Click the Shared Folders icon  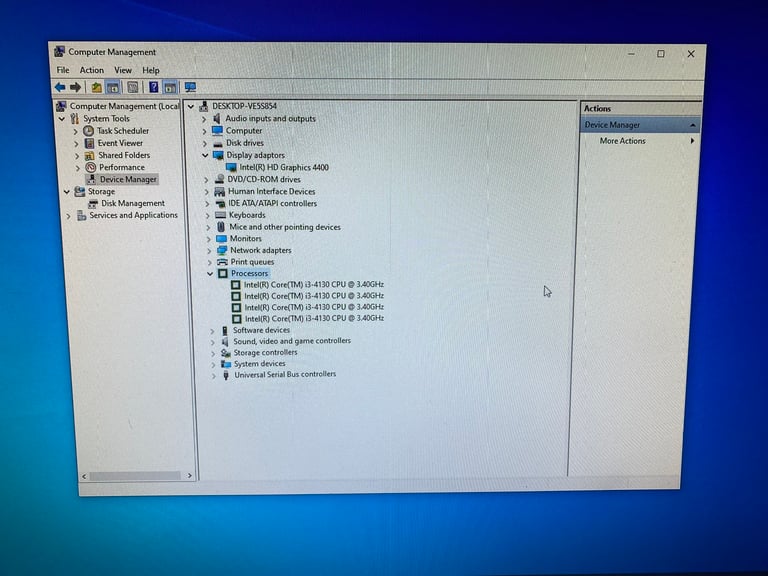point(90,155)
